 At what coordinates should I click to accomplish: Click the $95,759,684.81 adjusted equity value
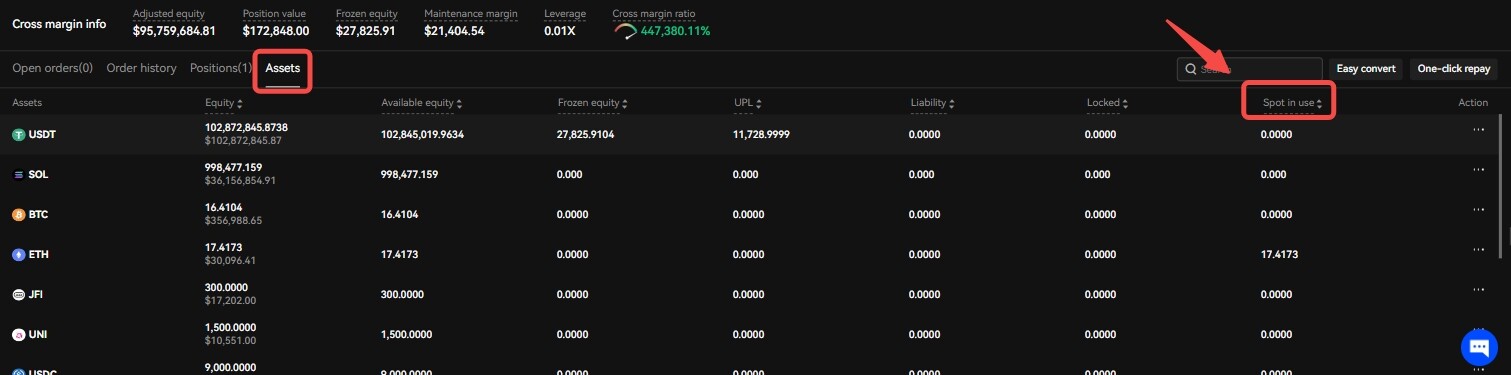174,31
